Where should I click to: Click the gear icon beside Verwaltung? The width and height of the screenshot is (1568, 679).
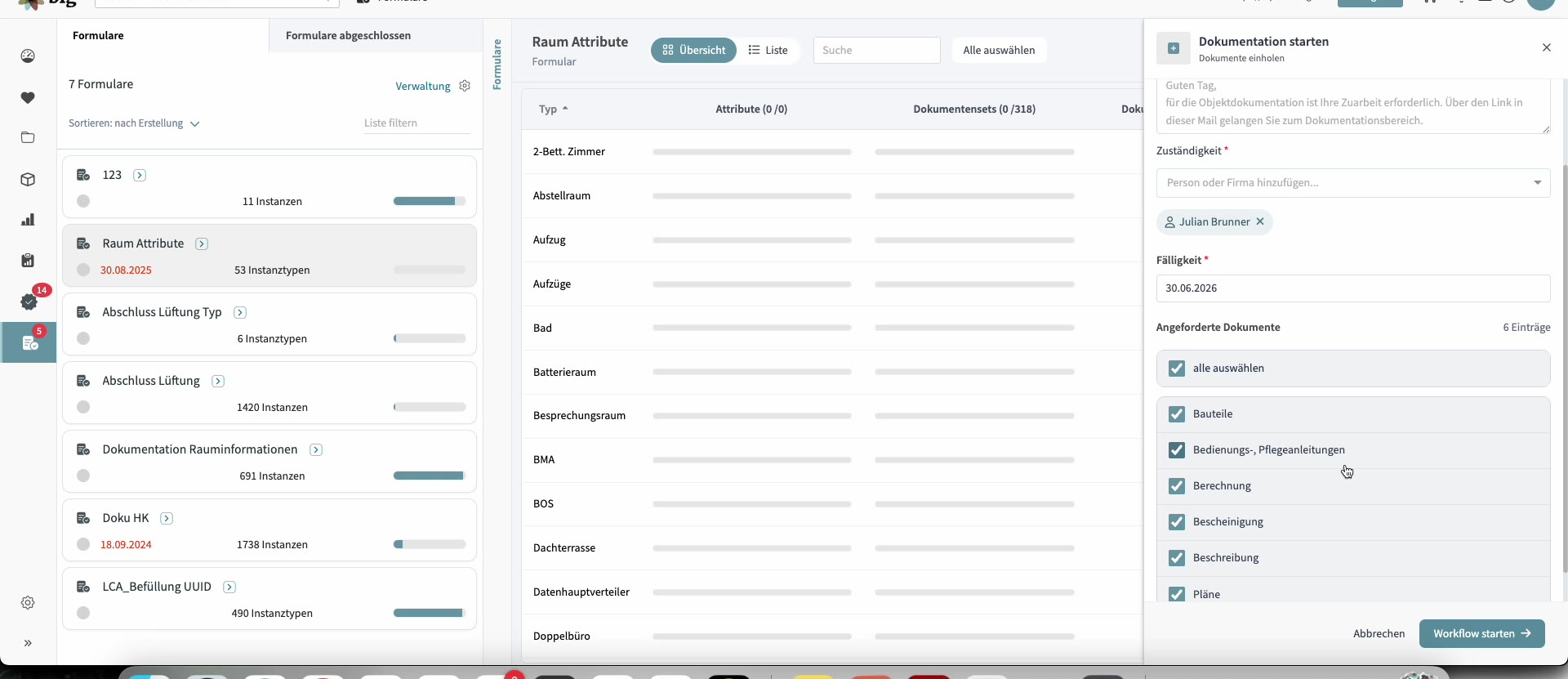465,86
